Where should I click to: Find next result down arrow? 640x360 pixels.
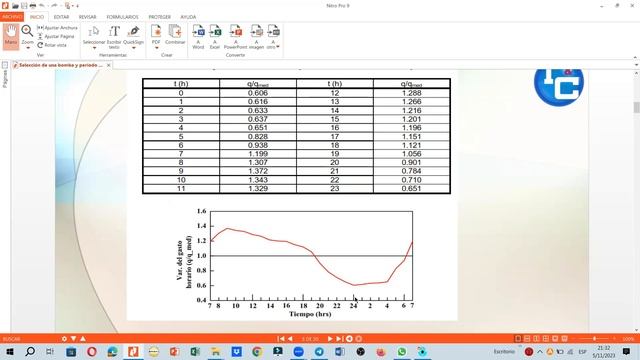(73, 339)
